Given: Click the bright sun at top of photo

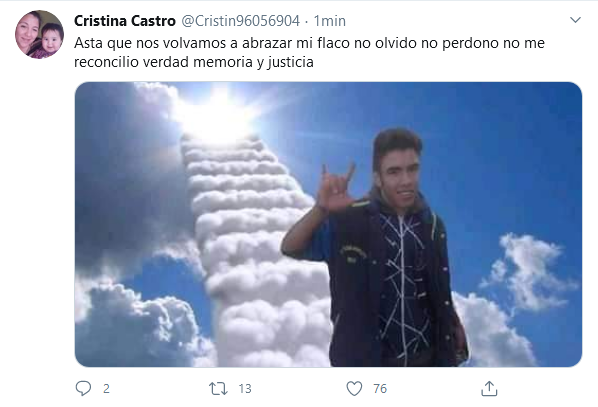Looking at the screenshot, I should (219, 114).
